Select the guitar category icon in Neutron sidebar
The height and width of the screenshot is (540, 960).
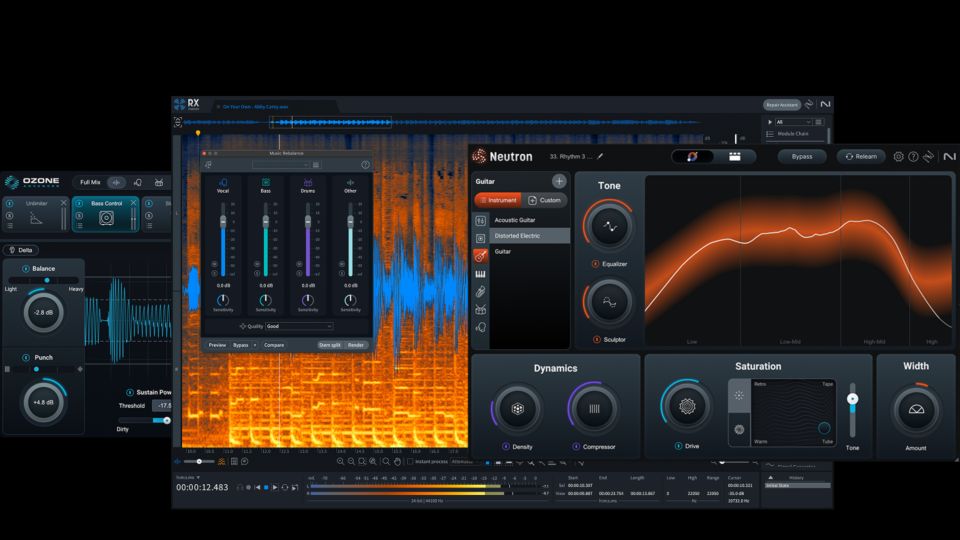point(481,256)
